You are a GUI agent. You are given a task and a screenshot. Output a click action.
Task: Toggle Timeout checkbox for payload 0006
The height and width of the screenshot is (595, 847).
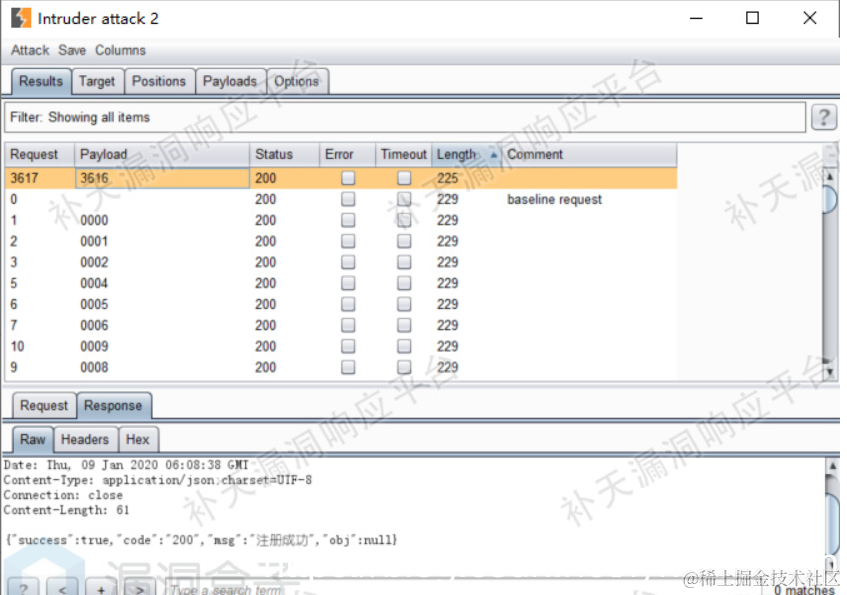click(404, 325)
